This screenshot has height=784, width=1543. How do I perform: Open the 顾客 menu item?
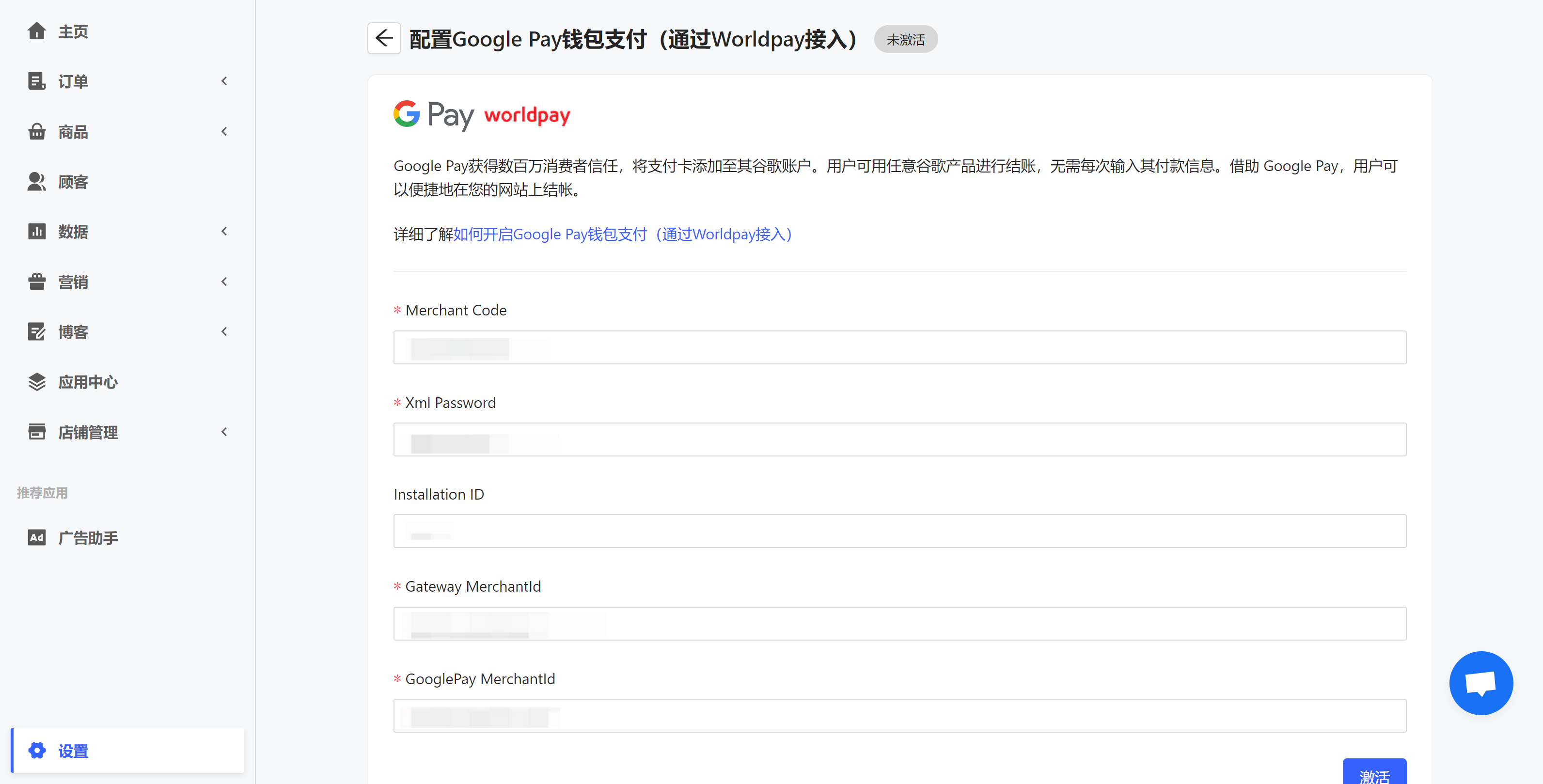point(73,182)
